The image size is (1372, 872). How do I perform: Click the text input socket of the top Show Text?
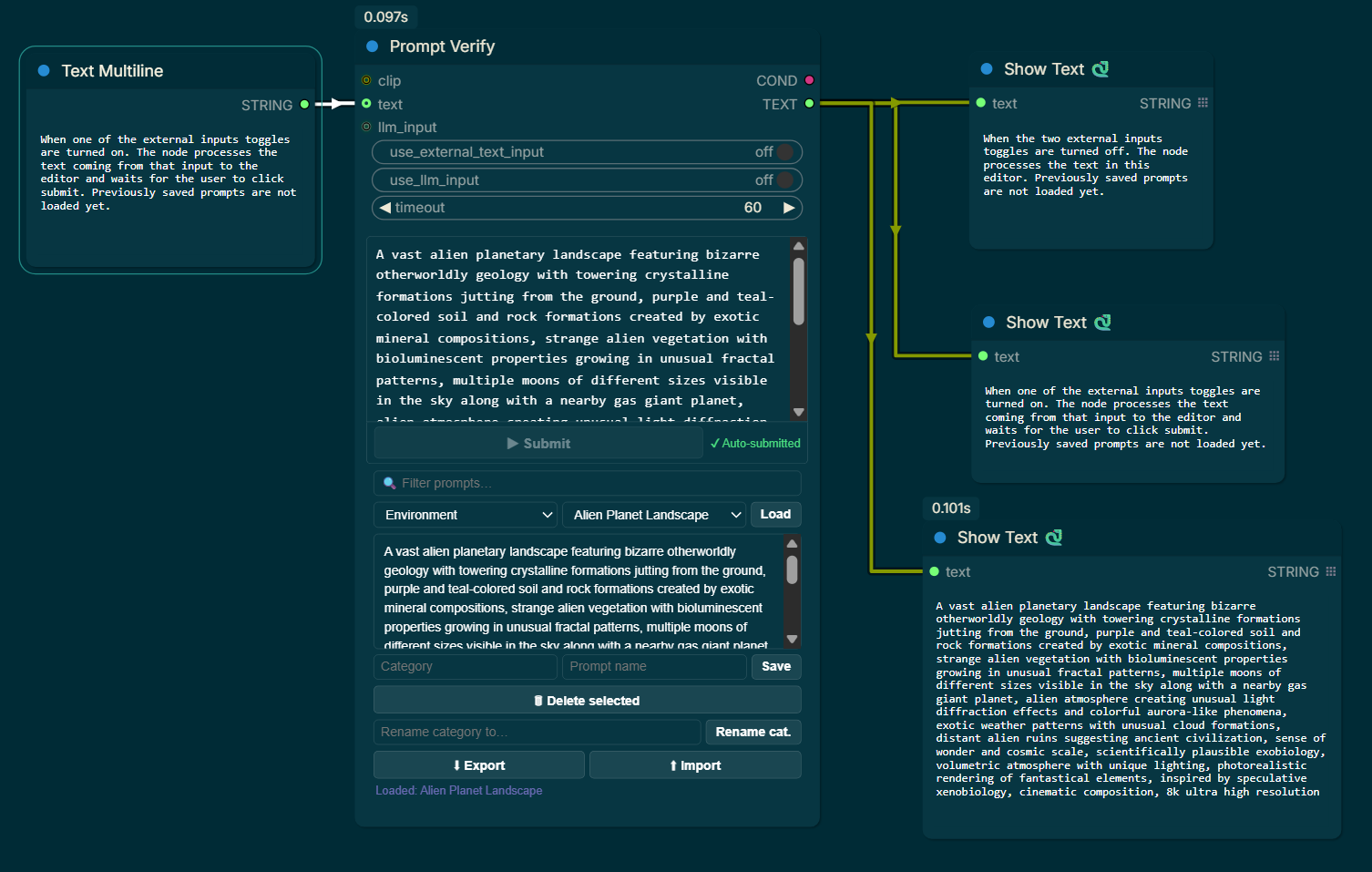[x=980, y=103]
